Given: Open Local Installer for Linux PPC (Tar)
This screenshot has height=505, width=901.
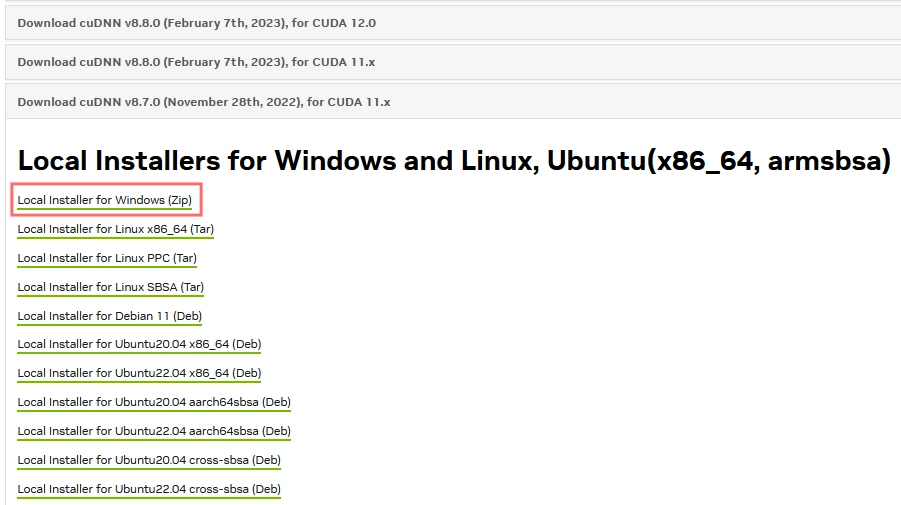Looking at the screenshot, I should tap(107, 258).
